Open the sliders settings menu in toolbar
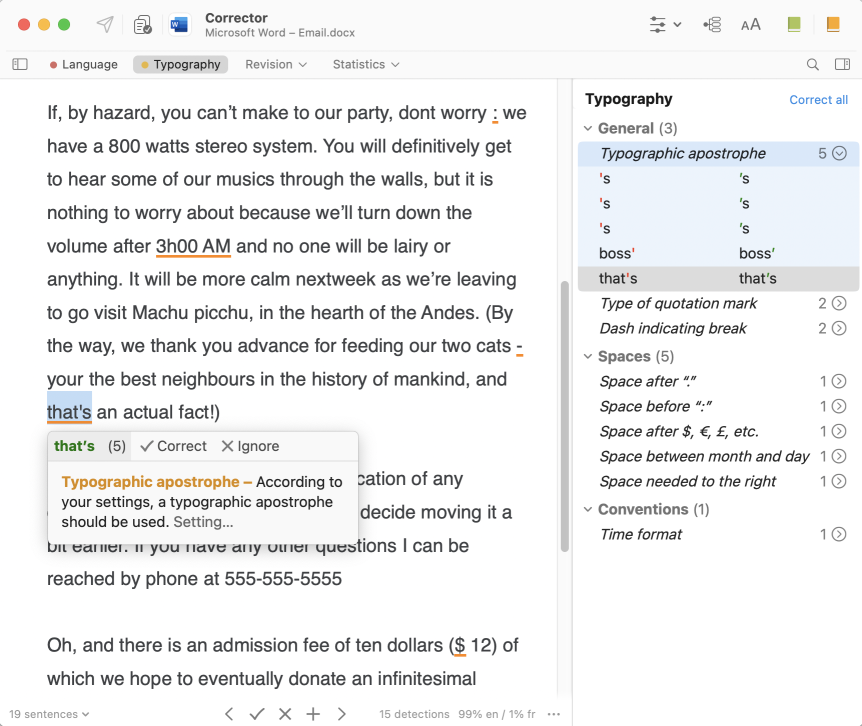Screen dimensions: 862x726 pyautogui.click(x=665, y=25)
